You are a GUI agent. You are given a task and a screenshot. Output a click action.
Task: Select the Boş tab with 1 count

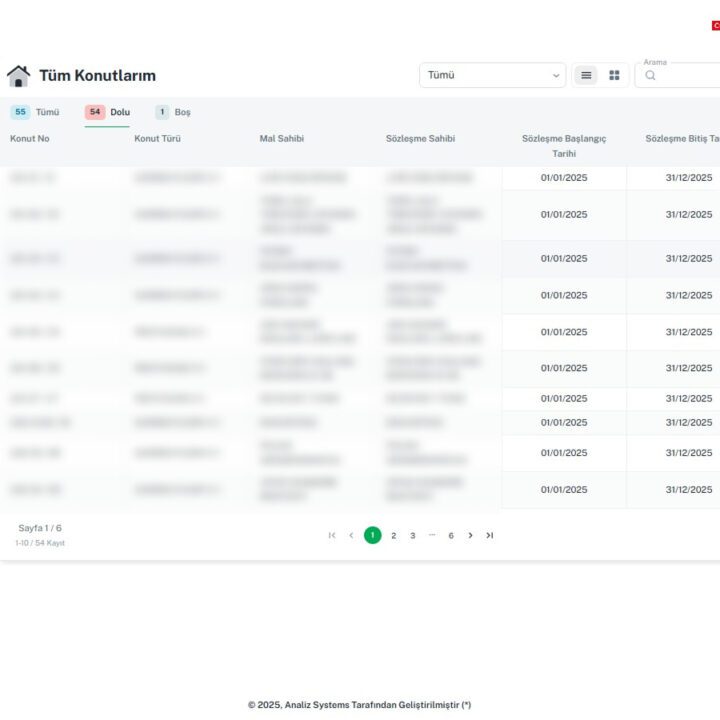173,112
